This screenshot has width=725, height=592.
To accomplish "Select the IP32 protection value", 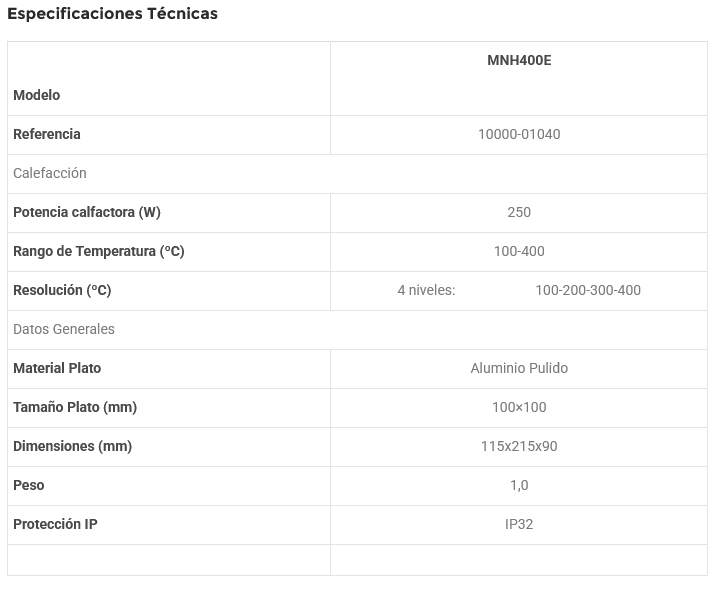I will click(x=519, y=524).
